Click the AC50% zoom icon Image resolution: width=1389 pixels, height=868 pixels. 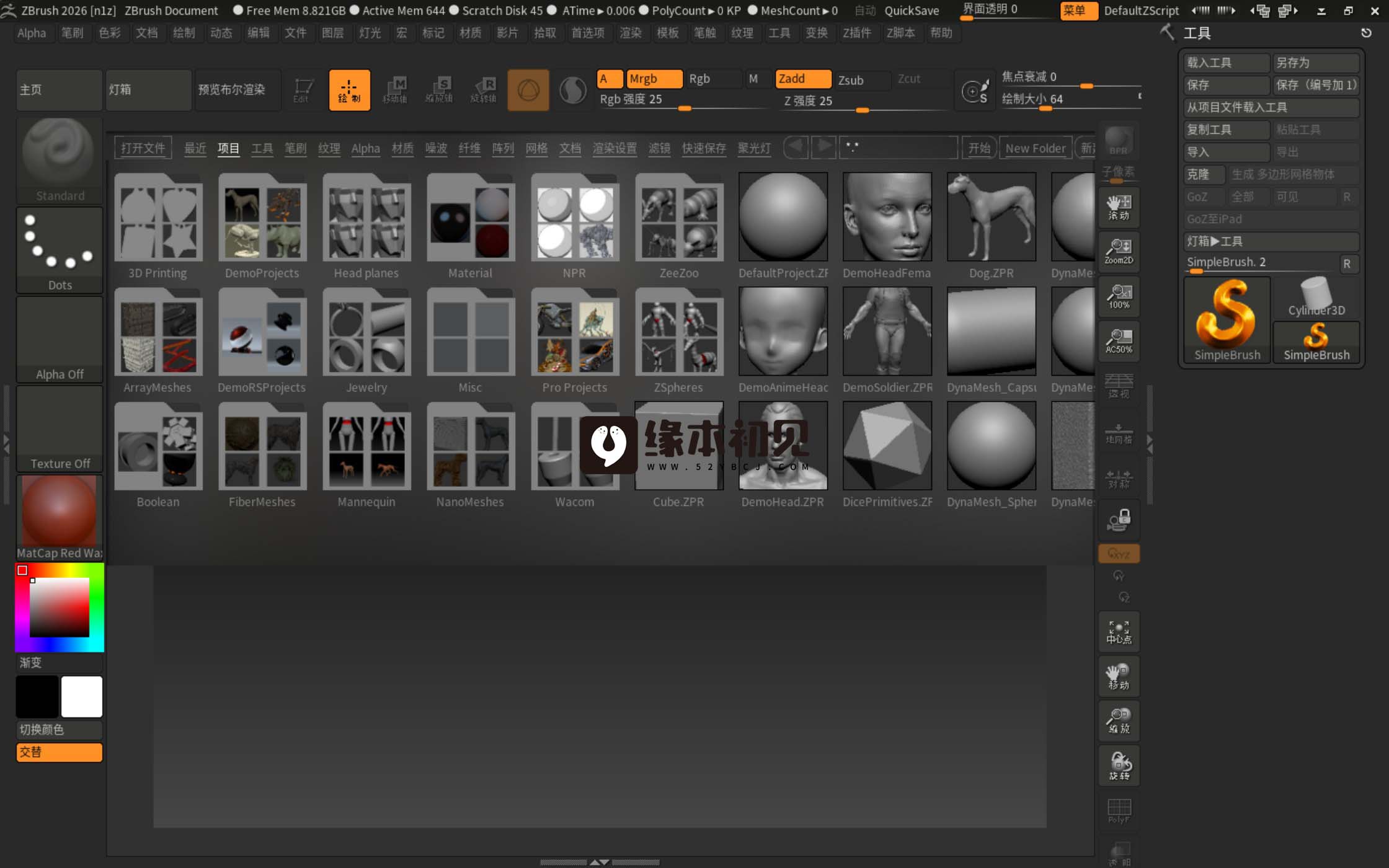[1119, 340]
